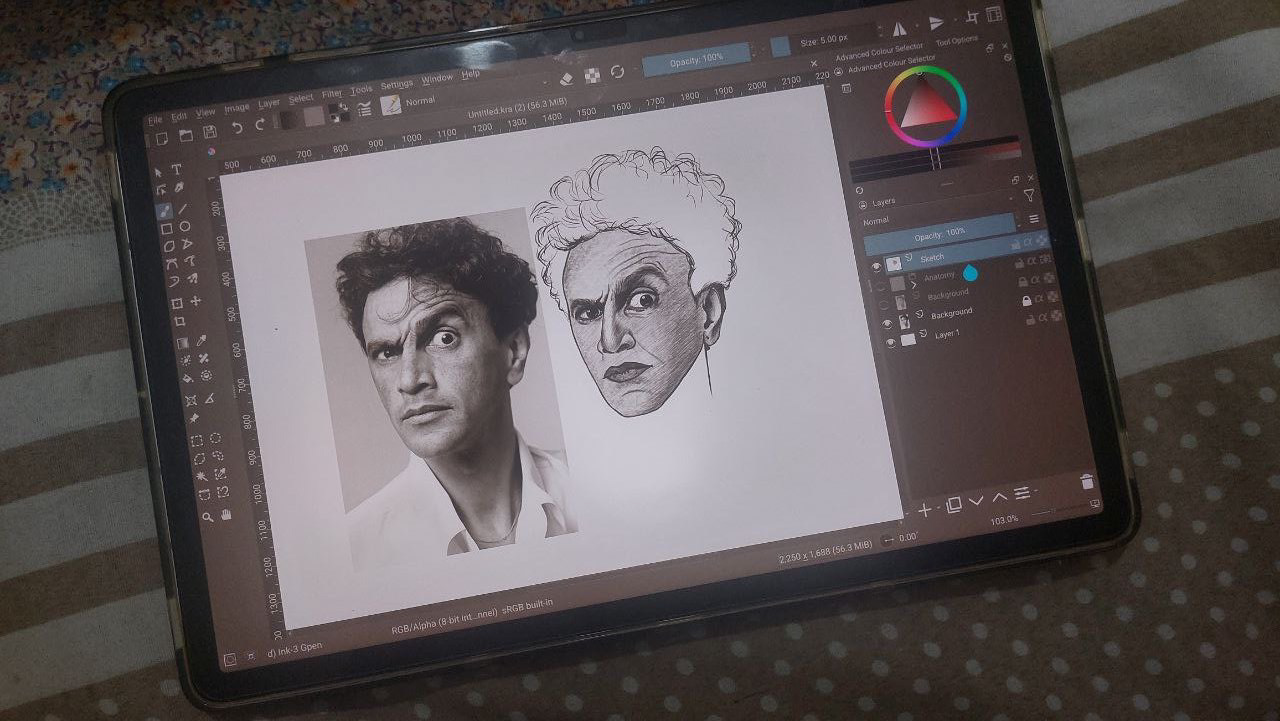Open layer properties menu
The height and width of the screenshot is (721, 1280).
1022,493
